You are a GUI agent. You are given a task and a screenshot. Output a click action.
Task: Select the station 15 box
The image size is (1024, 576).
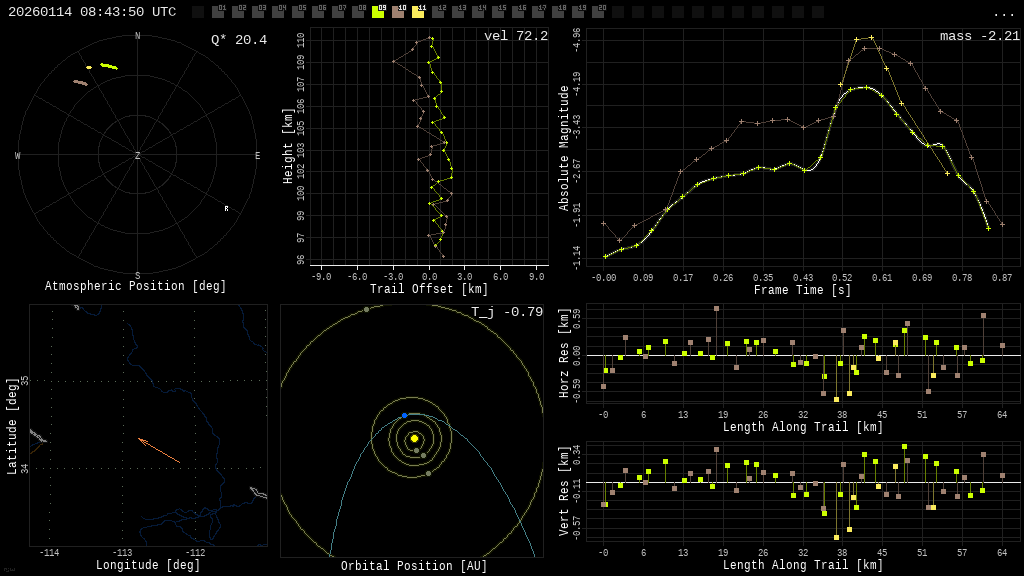[x=498, y=12]
